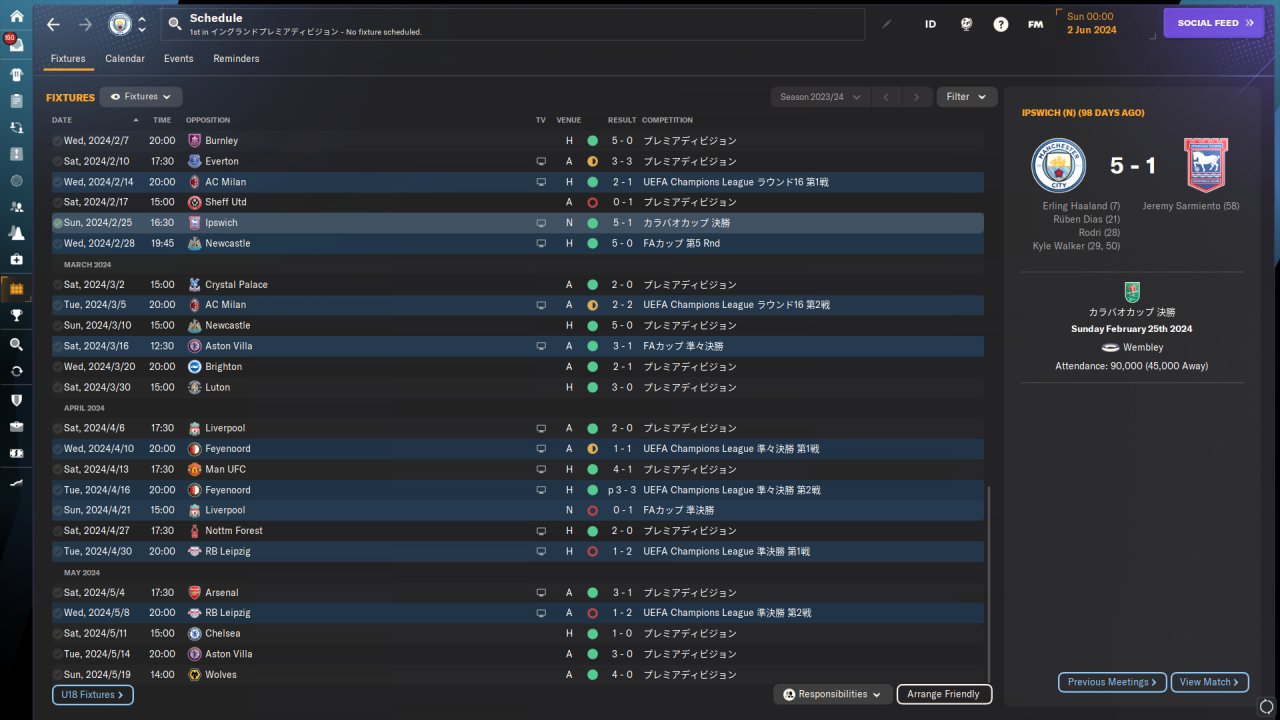
Task: Click the Arrange Friendly button
Action: pos(945,694)
